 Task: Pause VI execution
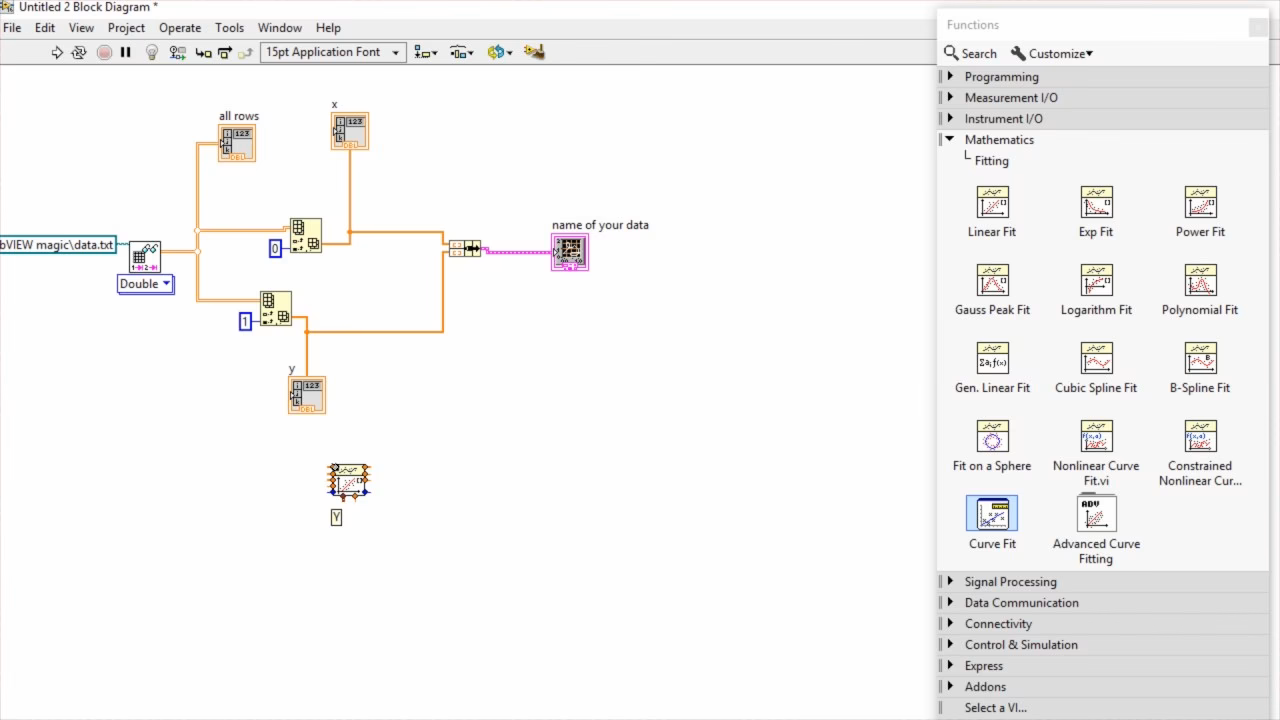125,52
